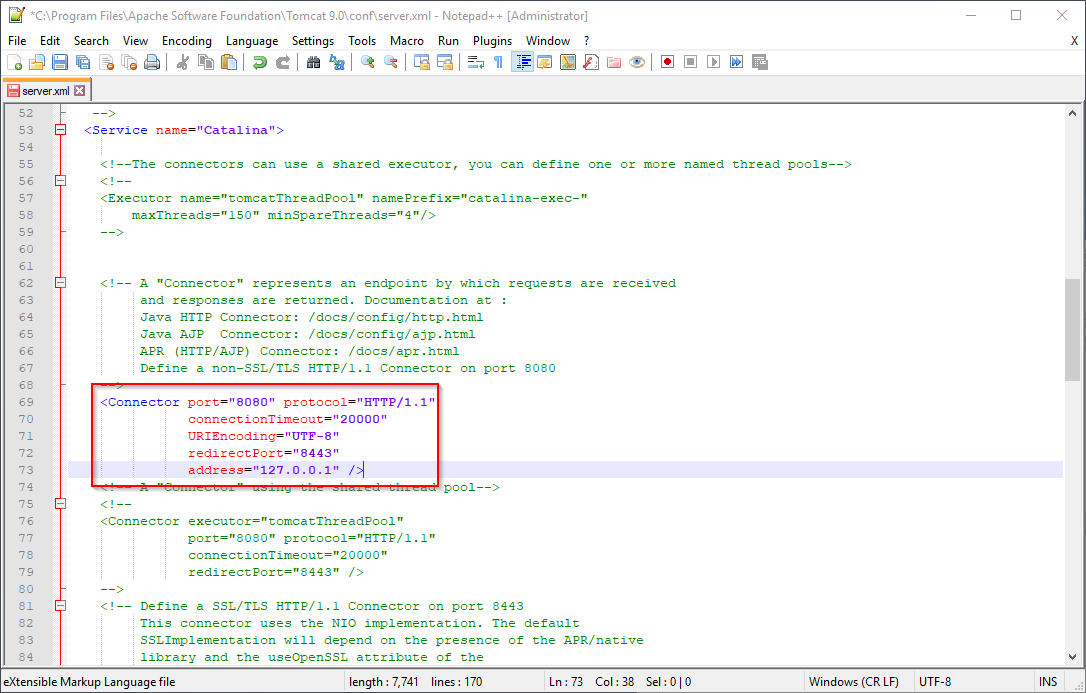Viewport: 1086px width, 693px height.
Task: Click 'Windows (CR LF)' in the status bar
Action: (x=854, y=682)
